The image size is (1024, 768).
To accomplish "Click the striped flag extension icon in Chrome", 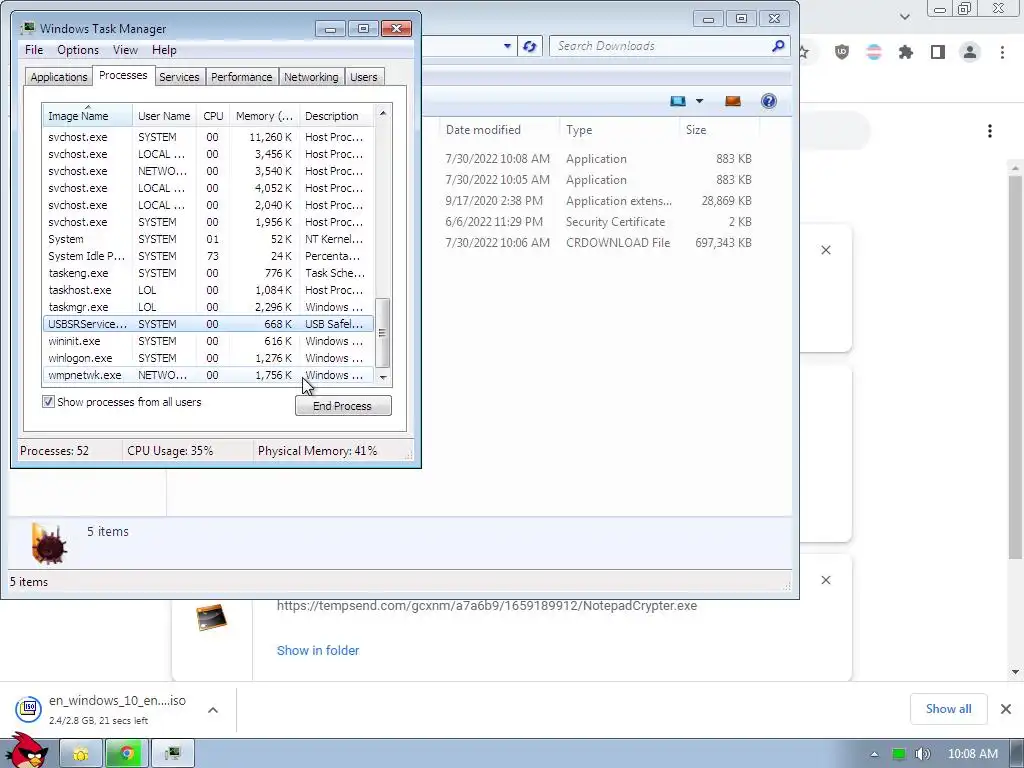I will click(x=874, y=52).
